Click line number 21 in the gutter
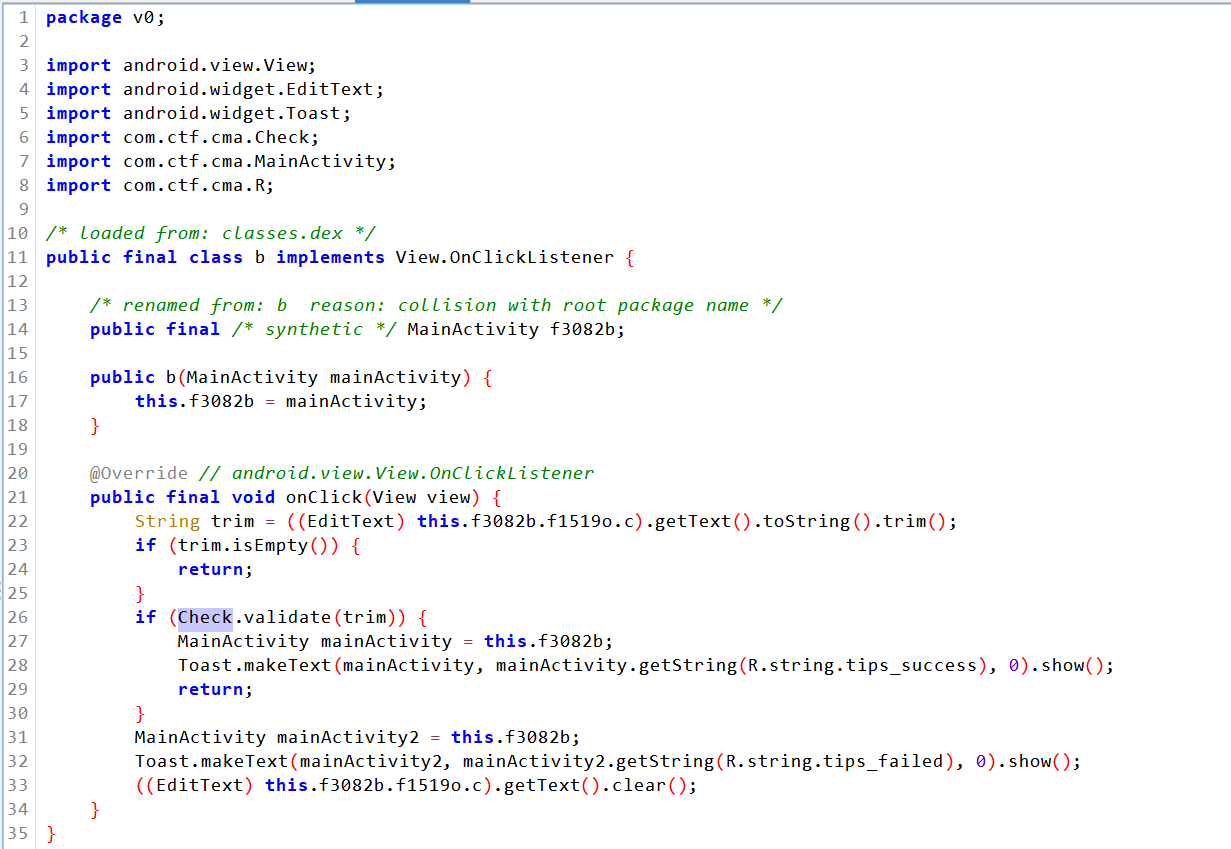The width and height of the screenshot is (1231, 849). (x=18, y=497)
